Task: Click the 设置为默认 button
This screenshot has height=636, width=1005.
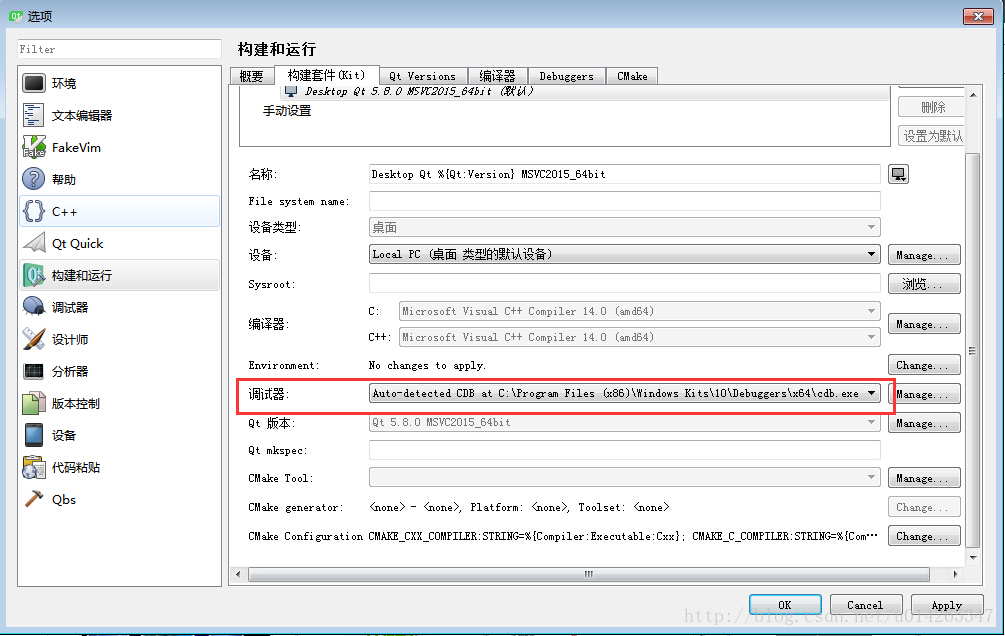Action: (931, 136)
